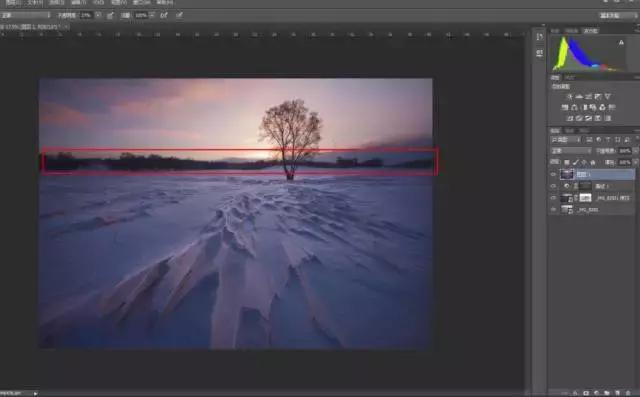This screenshot has width=640, height=397.
Task: Open the Help menu in the menu bar
Action: click(x=165, y=2)
